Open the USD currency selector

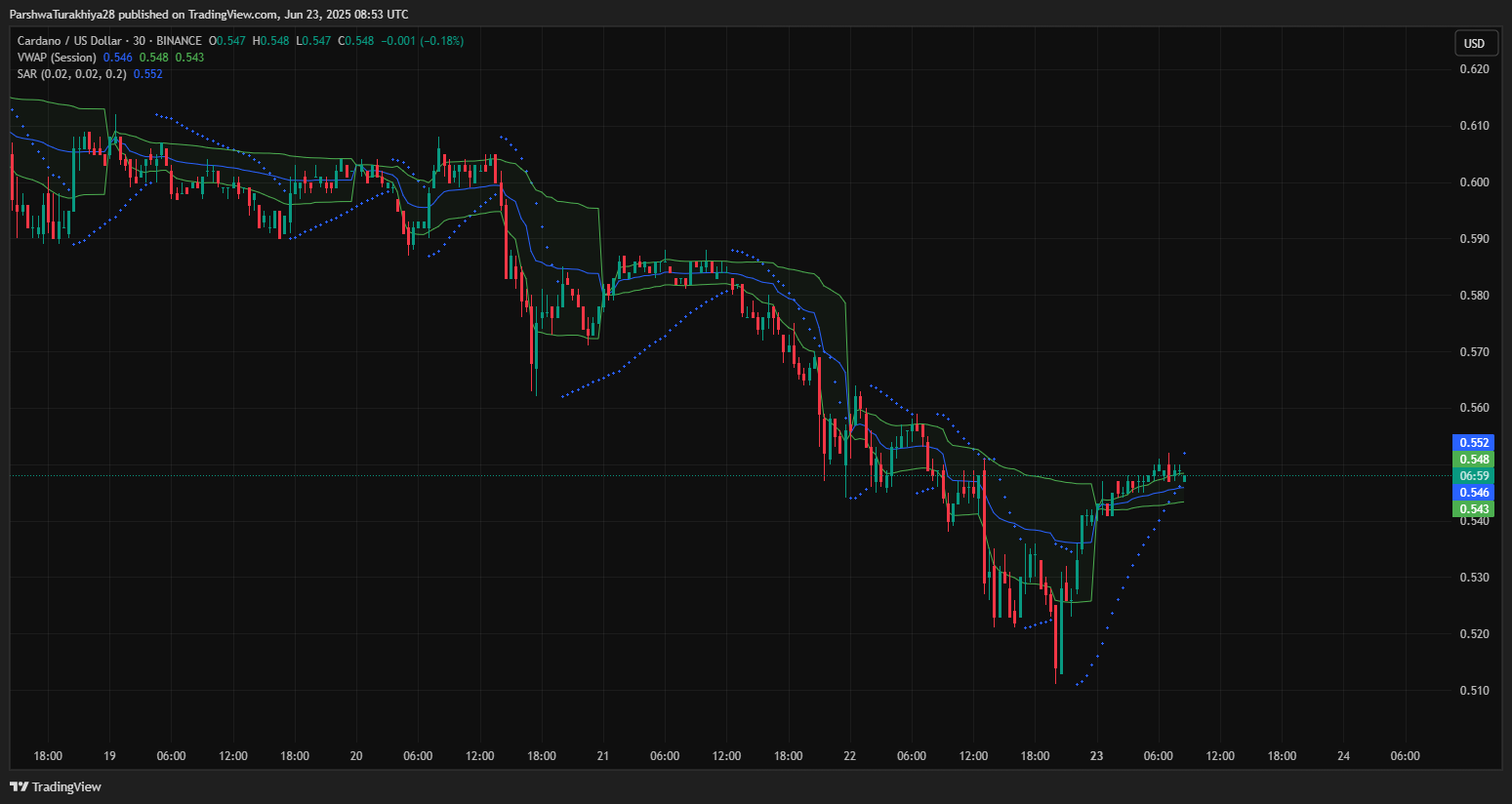[1474, 43]
